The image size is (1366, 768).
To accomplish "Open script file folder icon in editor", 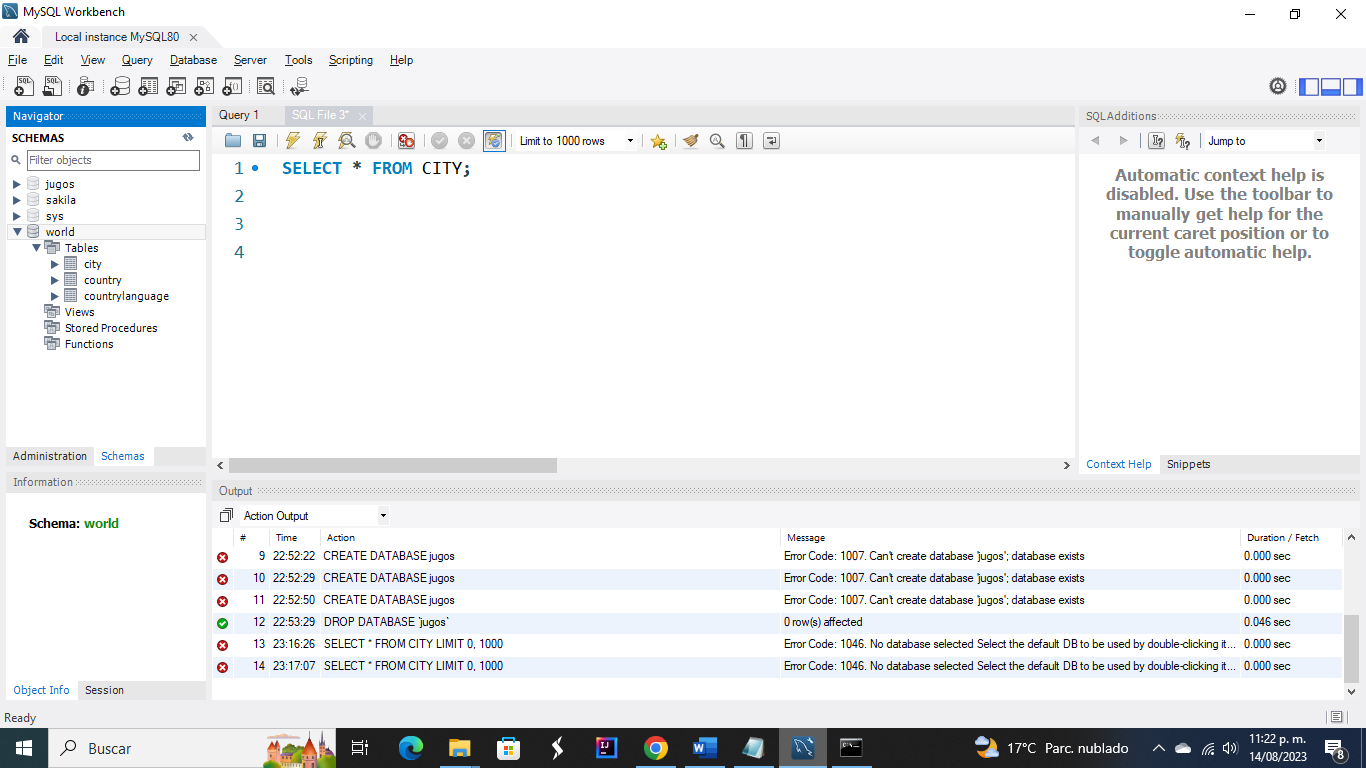I will (233, 141).
